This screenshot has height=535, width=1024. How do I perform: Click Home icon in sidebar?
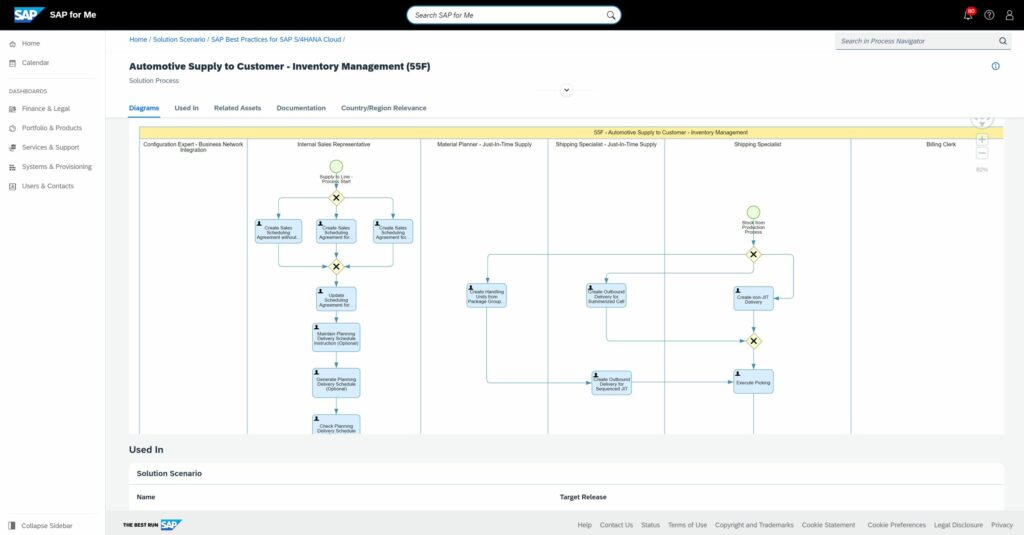[x=12, y=44]
